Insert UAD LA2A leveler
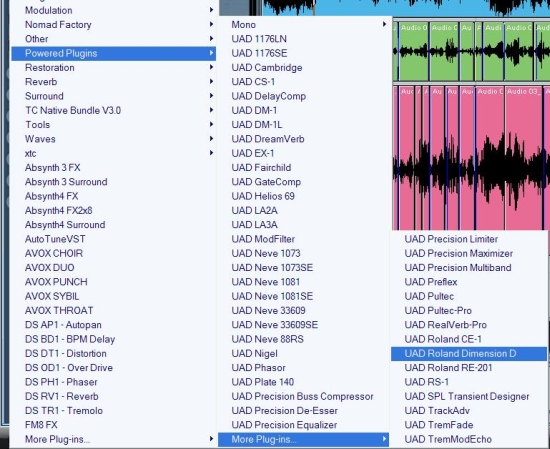The image size is (550, 449). [x=303, y=210]
